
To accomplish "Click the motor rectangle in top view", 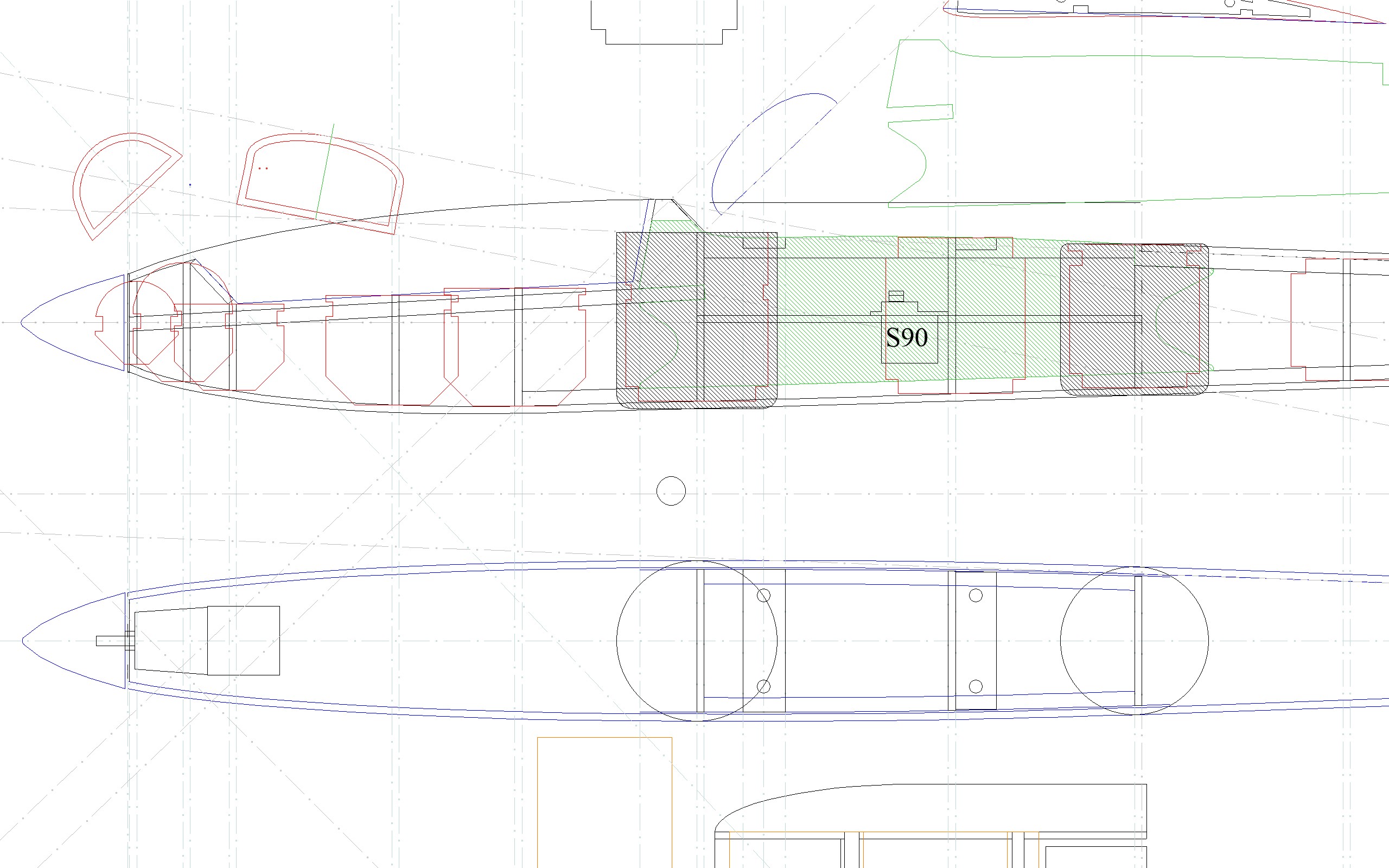I will (244, 641).
